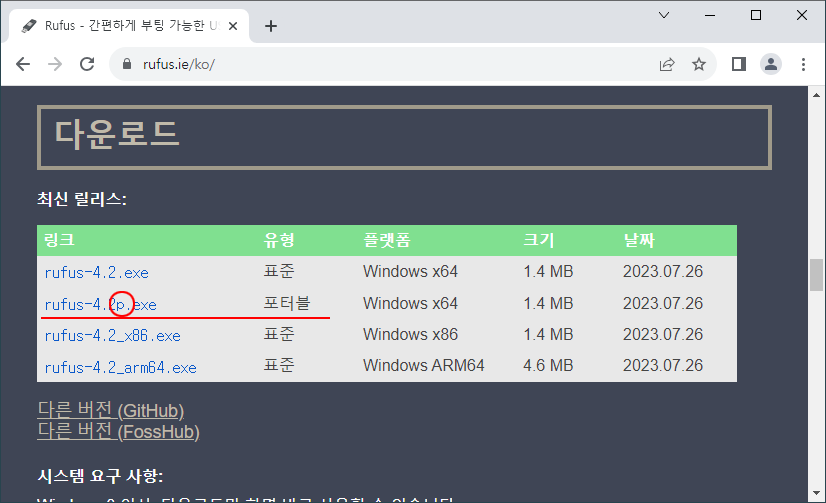Click the 날짜 column header
Image resolution: width=826 pixels, height=503 pixels.
pos(638,240)
